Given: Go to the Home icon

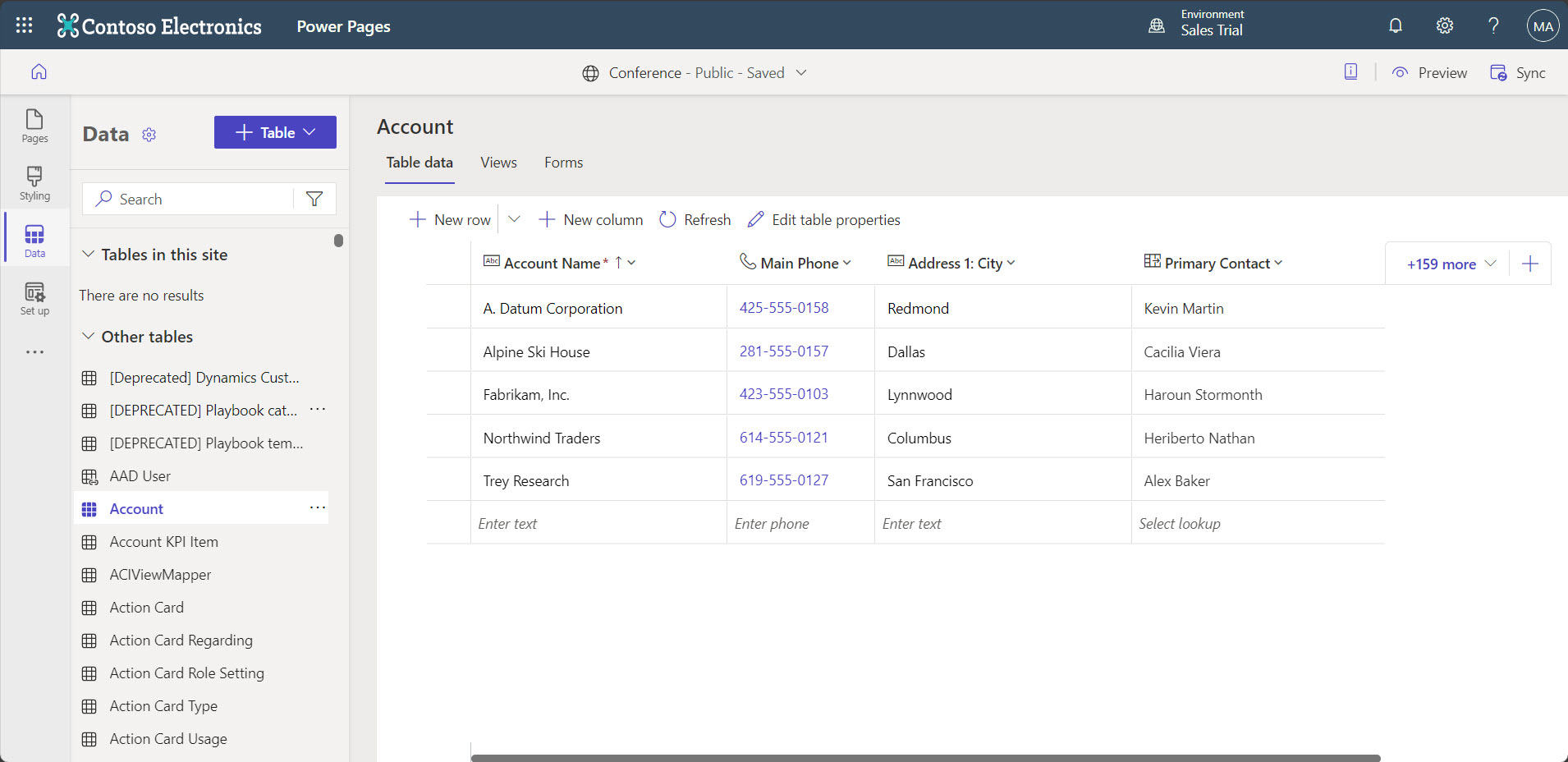Looking at the screenshot, I should pyautogui.click(x=39, y=72).
